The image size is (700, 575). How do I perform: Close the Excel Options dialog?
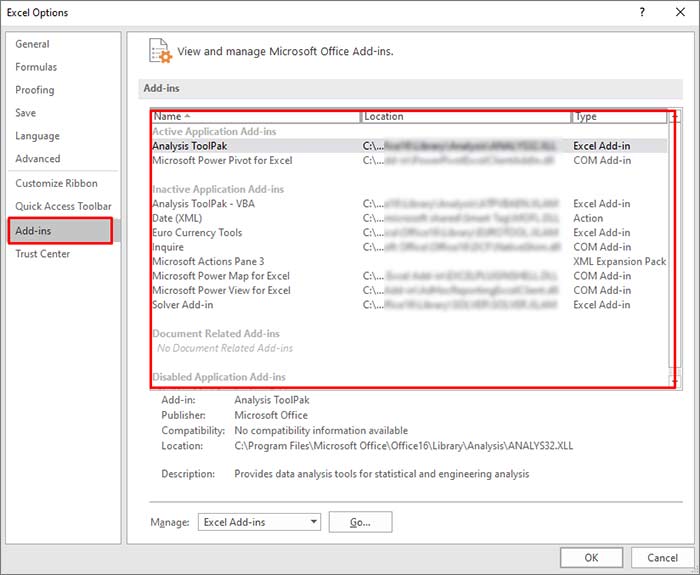point(680,12)
